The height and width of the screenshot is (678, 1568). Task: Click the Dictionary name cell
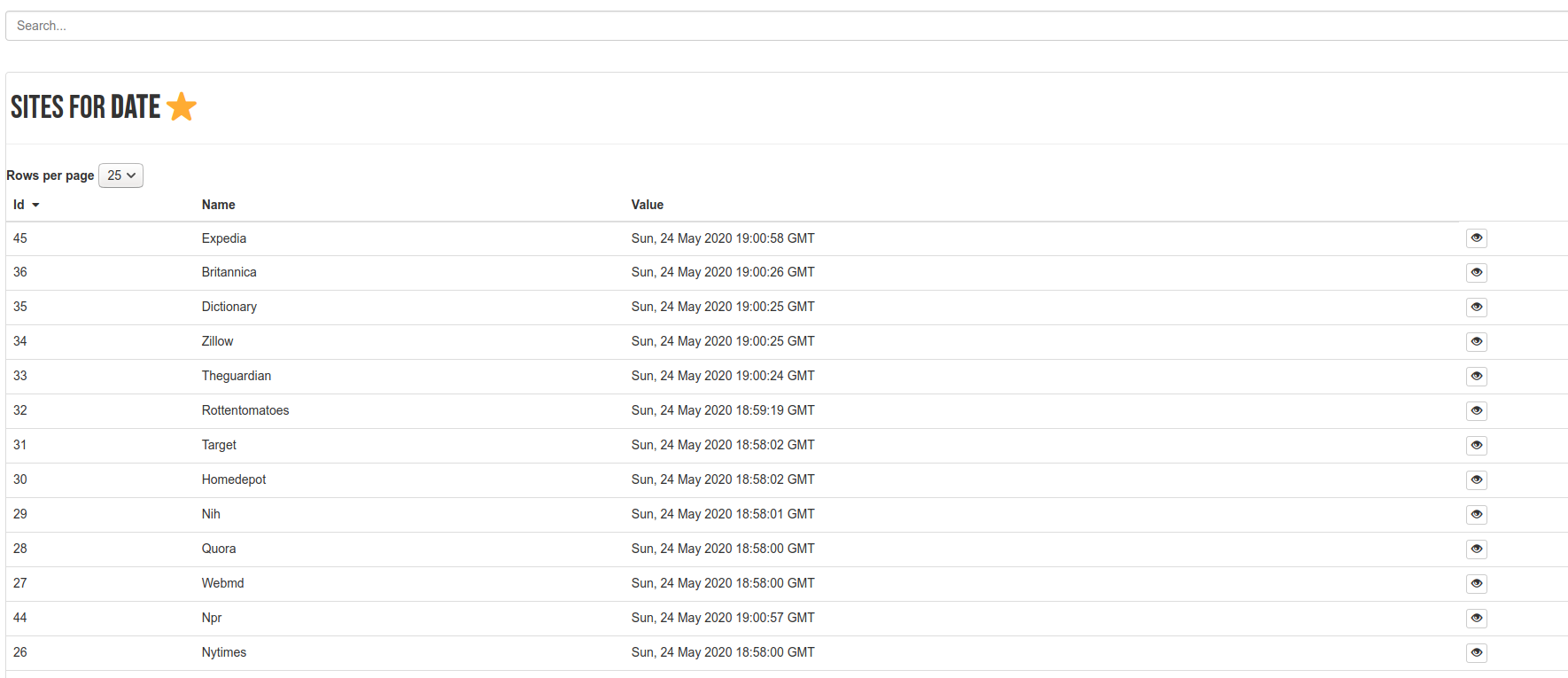pos(229,307)
